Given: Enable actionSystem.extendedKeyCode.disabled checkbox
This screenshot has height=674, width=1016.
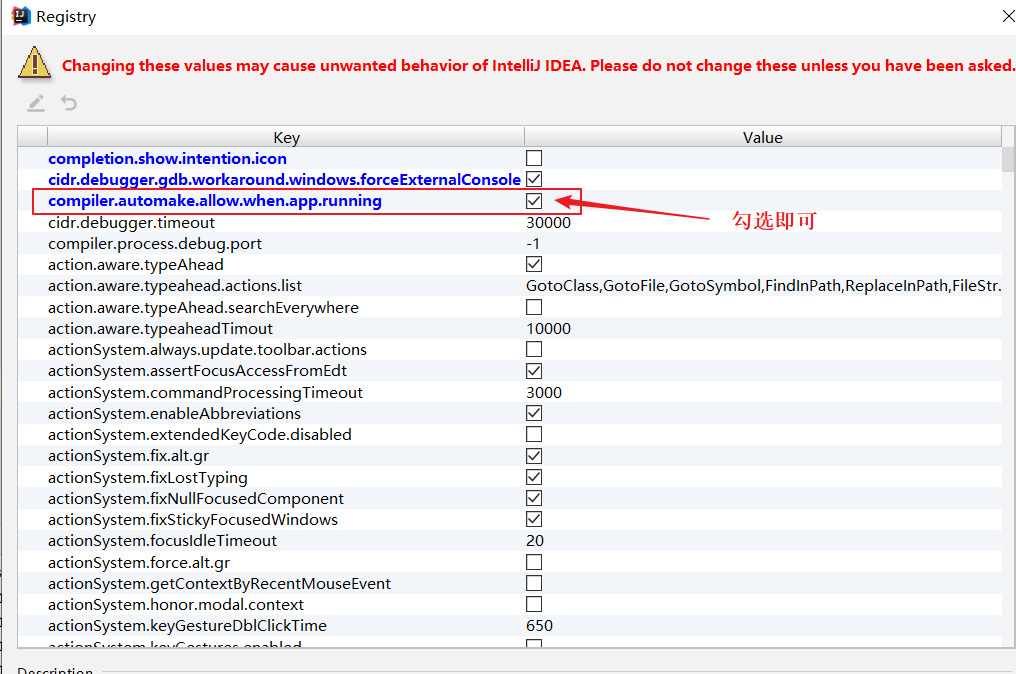Looking at the screenshot, I should pyautogui.click(x=534, y=434).
